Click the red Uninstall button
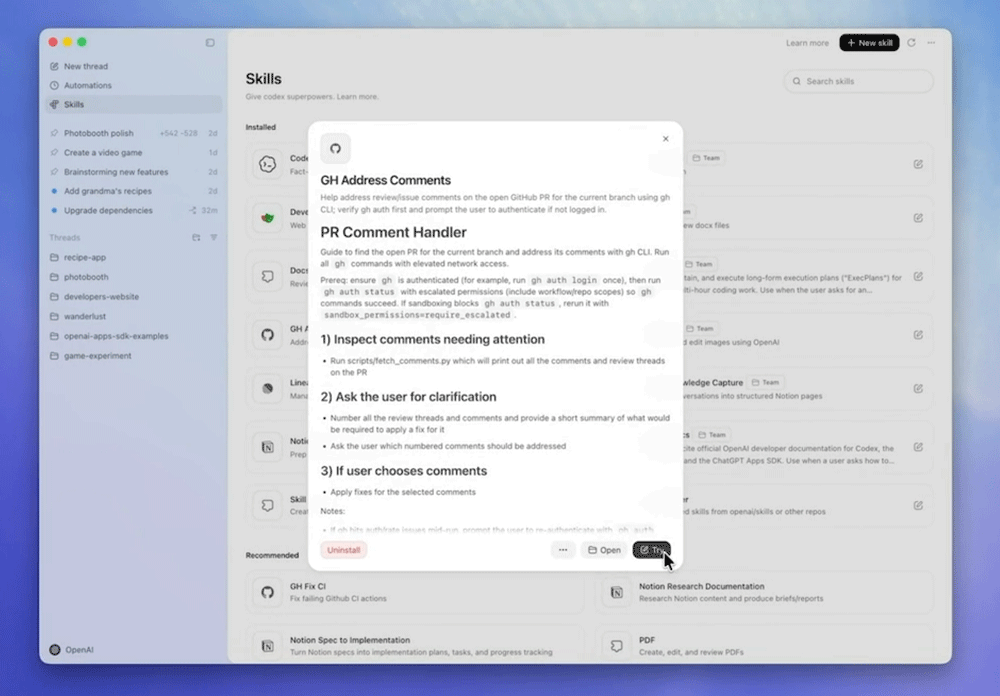 click(x=344, y=550)
